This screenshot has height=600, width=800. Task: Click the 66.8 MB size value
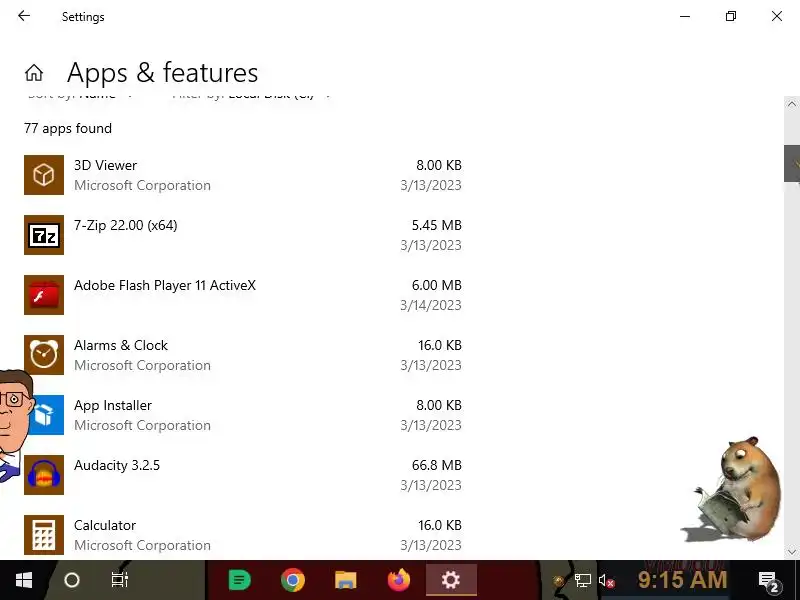(437, 465)
